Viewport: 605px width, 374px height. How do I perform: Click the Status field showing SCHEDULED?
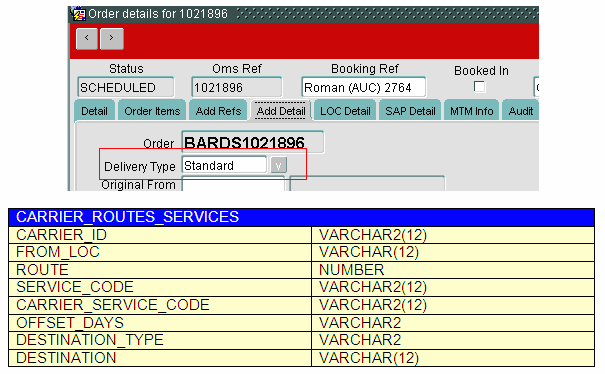125,88
